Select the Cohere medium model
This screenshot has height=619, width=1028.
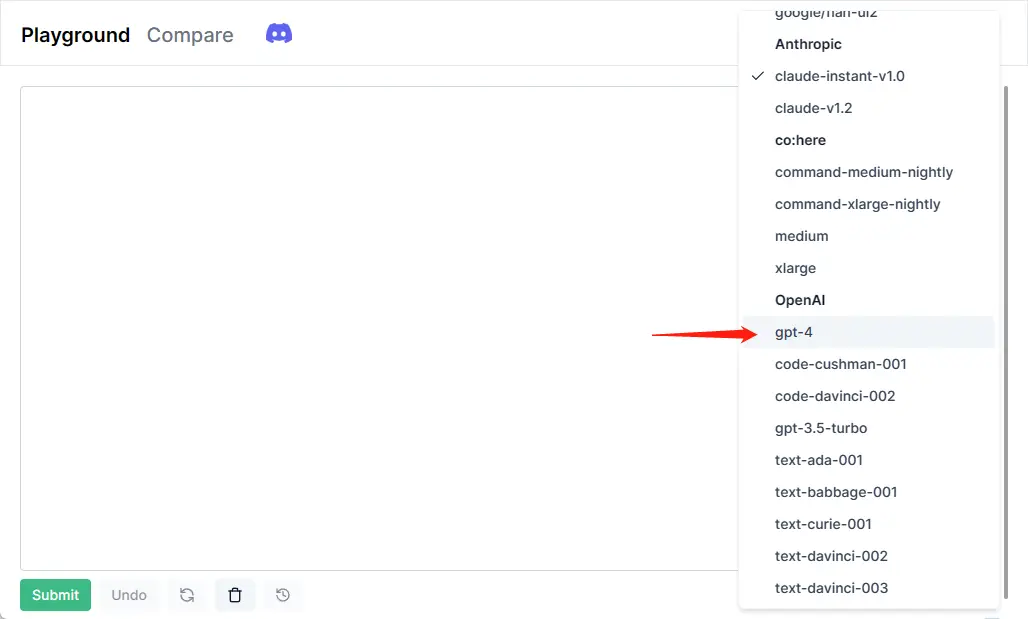[868, 236]
